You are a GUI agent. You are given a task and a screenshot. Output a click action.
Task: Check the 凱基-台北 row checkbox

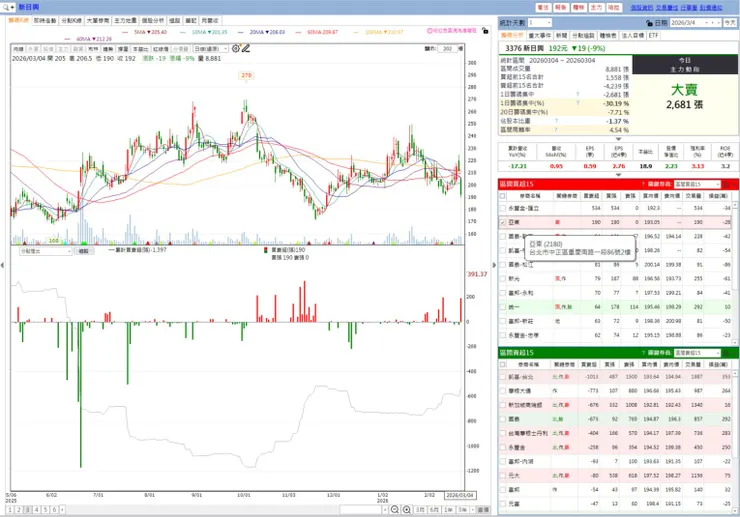pyautogui.click(x=503, y=377)
